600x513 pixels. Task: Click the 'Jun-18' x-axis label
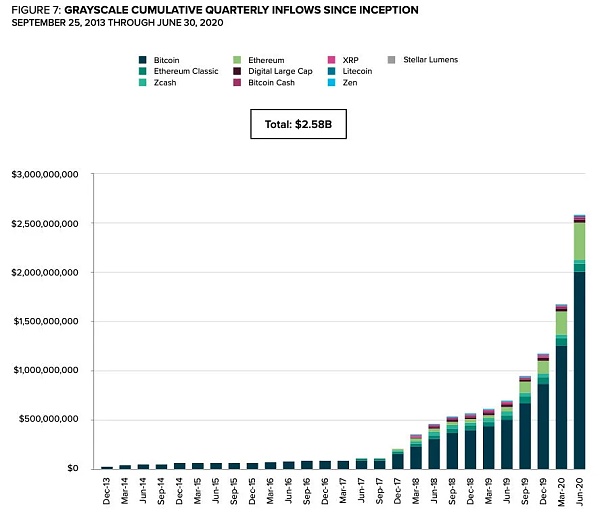pos(434,491)
